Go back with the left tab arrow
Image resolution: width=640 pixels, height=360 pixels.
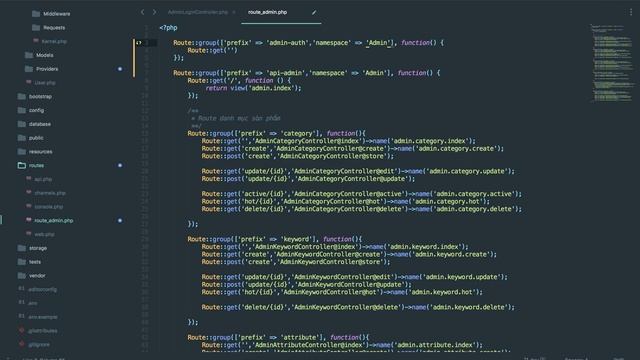coord(142,12)
